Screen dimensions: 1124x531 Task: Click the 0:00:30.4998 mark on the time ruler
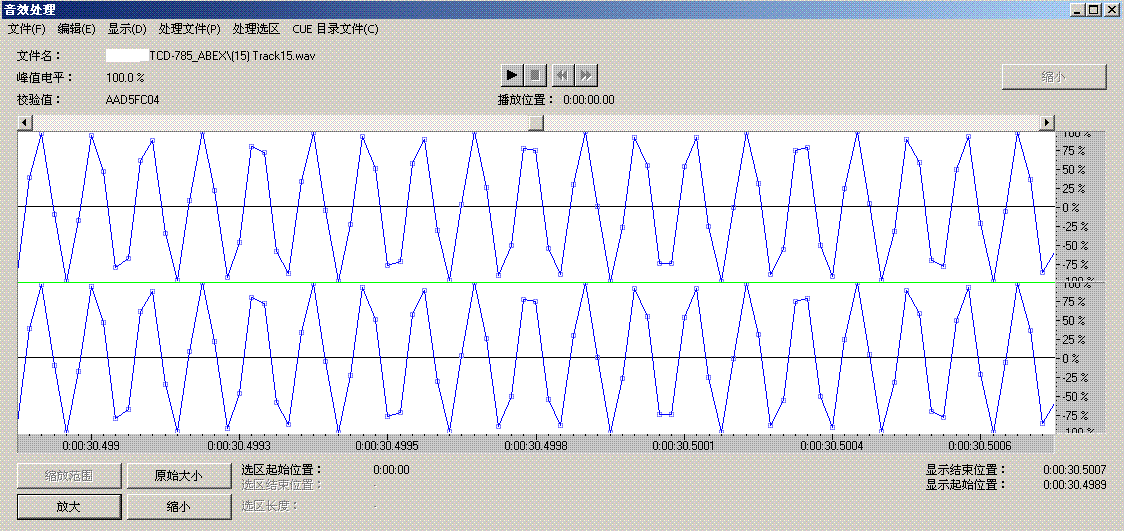535,446
